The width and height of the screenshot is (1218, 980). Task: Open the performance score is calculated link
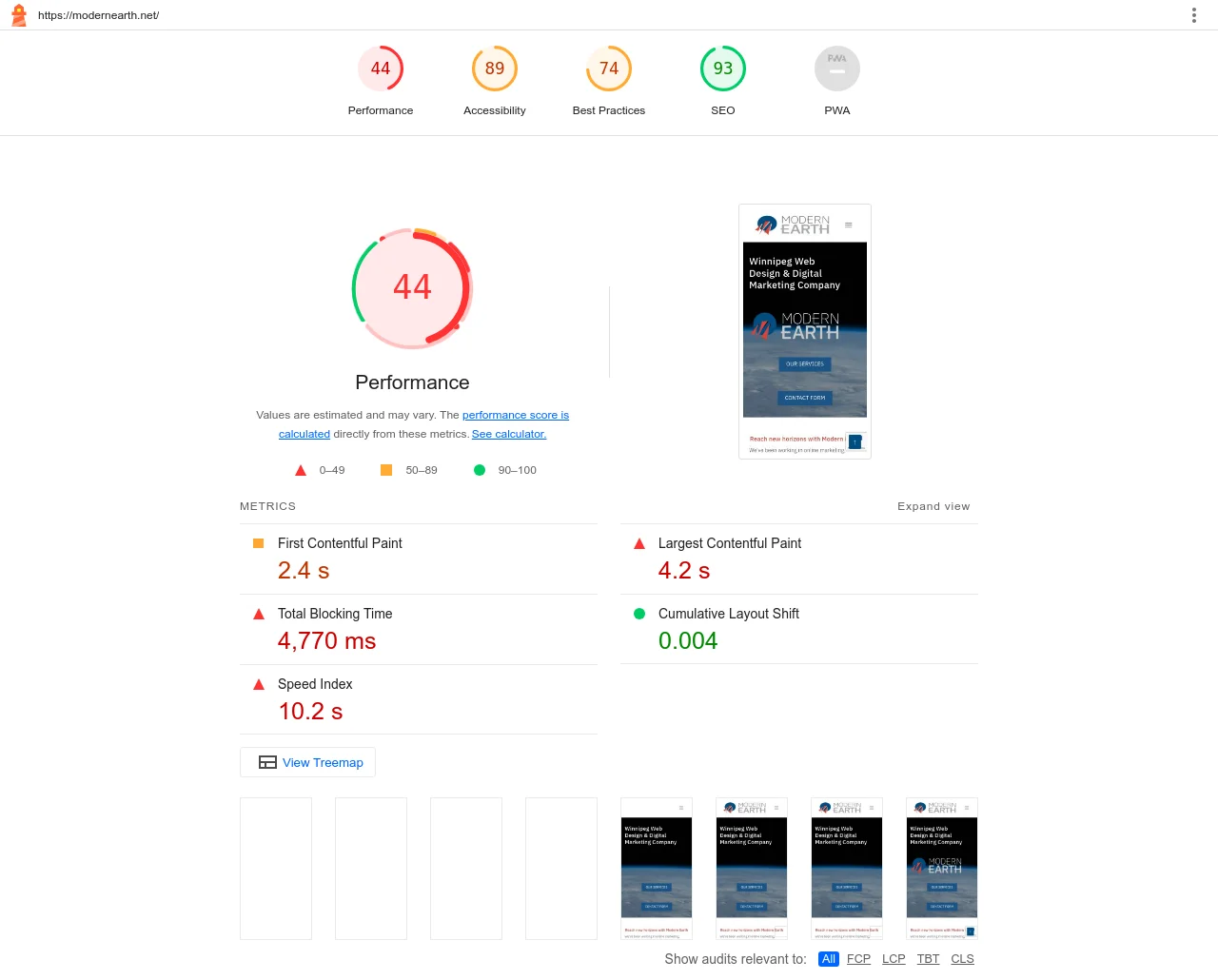pyautogui.click(x=515, y=415)
